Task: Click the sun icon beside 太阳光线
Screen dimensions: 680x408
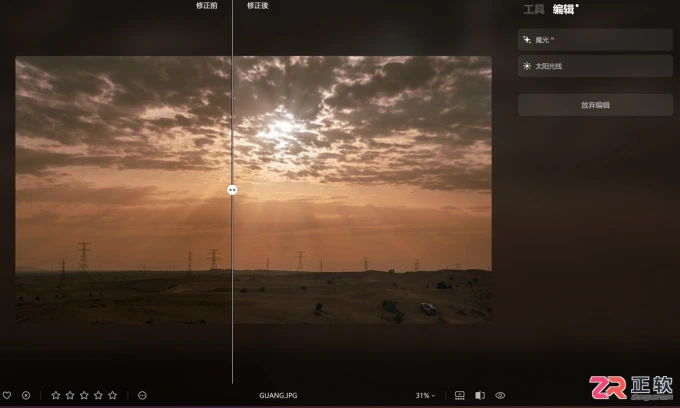Action: [x=527, y=66]
